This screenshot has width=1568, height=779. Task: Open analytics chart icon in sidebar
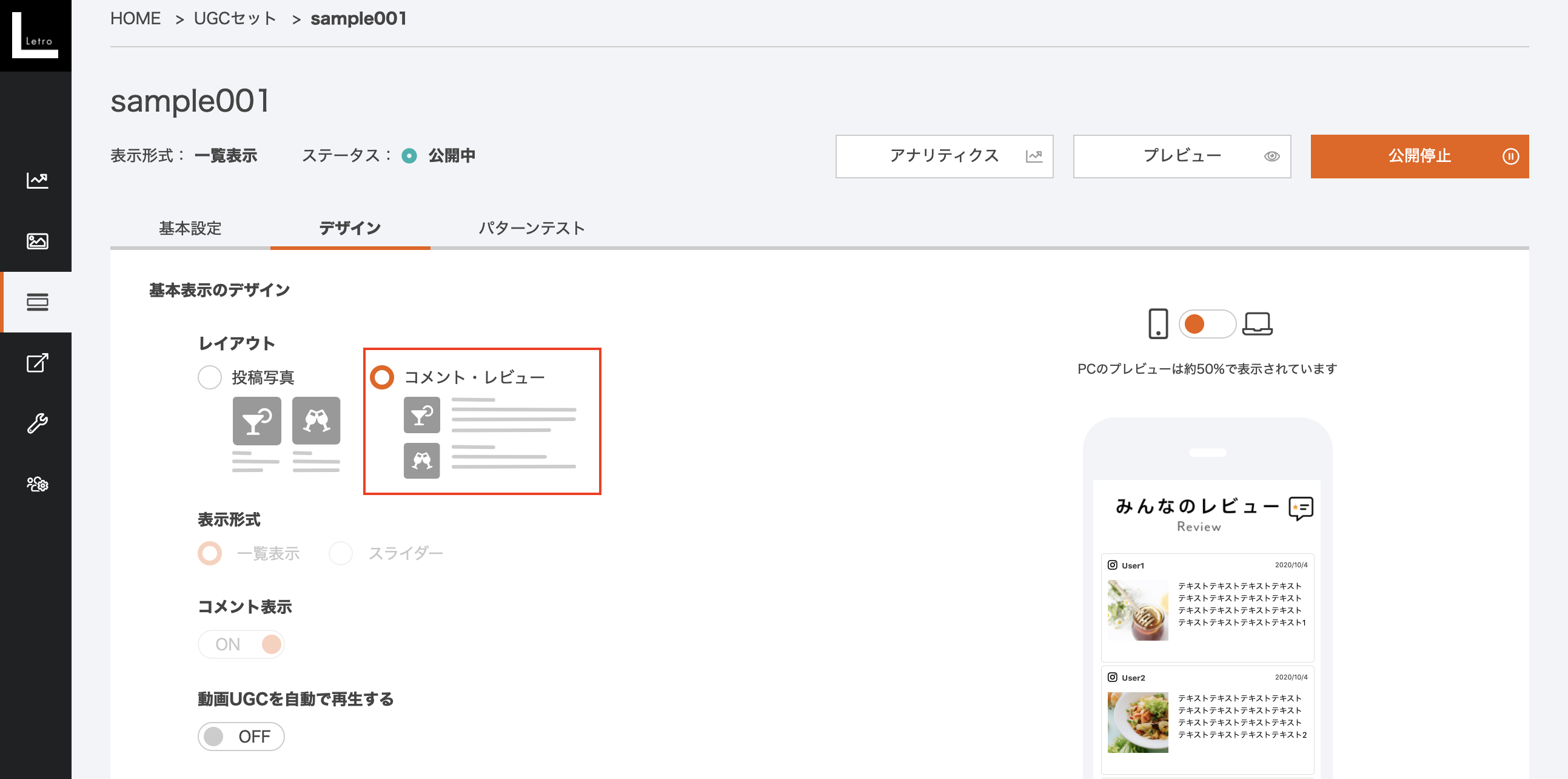pos(37,180)
